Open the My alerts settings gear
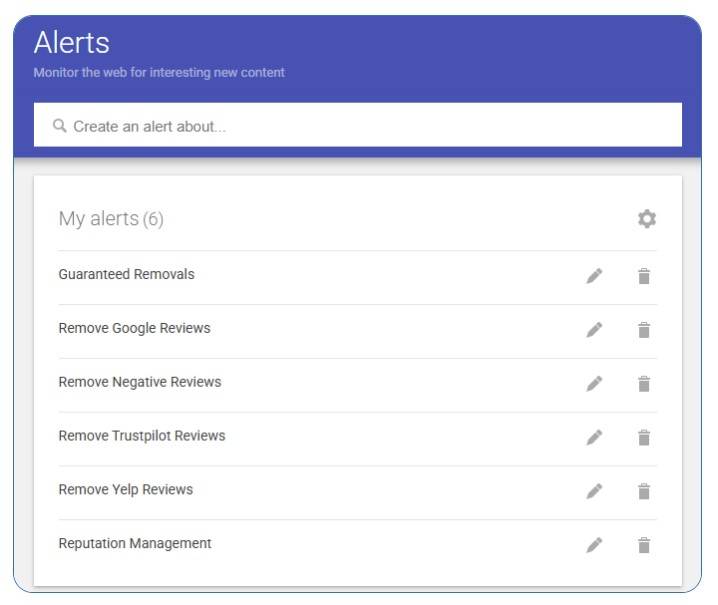The height and width of the screenshot is (605, 718). click(647, 219)
